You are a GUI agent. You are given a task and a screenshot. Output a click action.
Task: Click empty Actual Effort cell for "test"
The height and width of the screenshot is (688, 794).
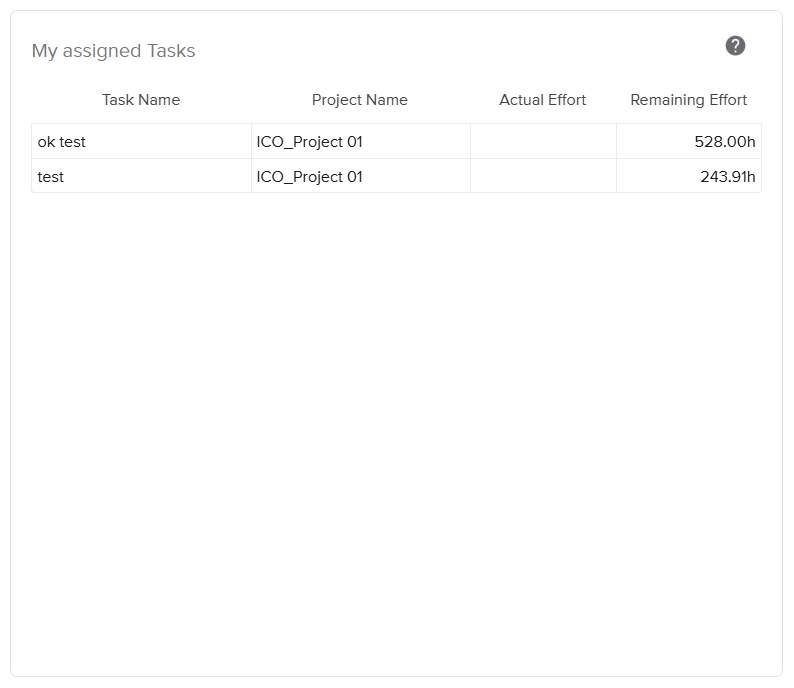click(x=543, y=177)
